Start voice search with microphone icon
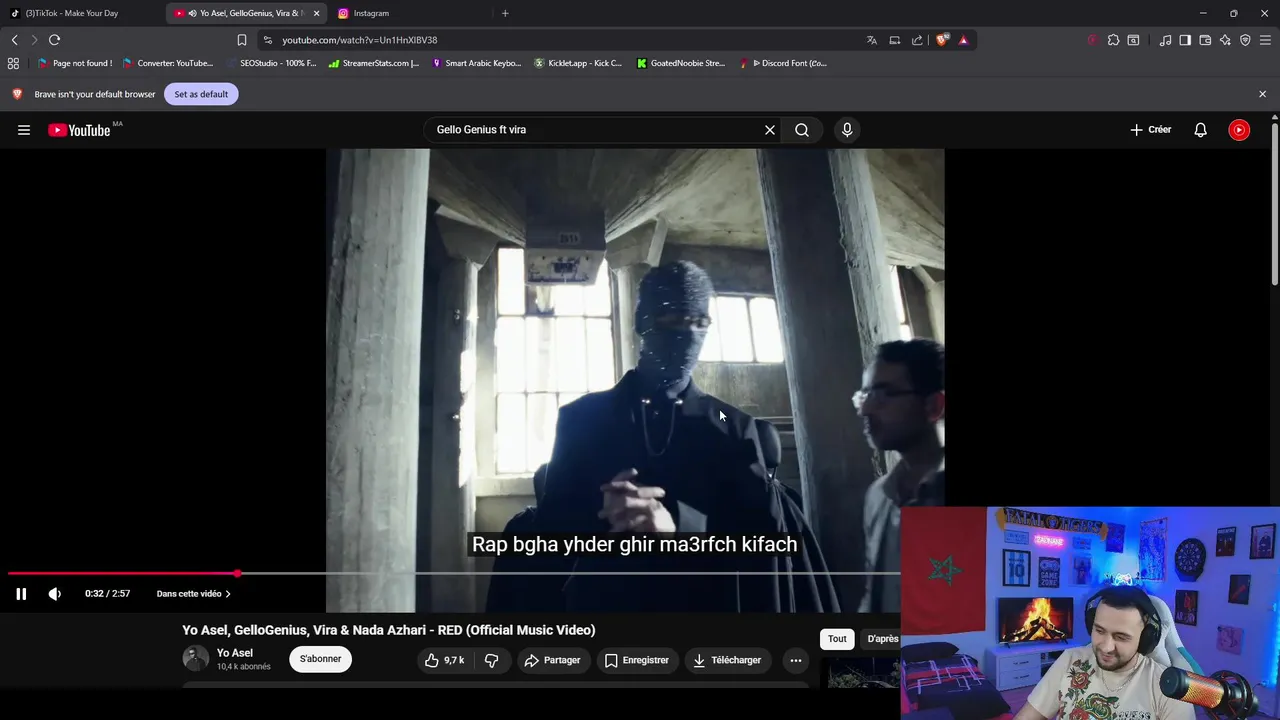 [x=847, y=130]
